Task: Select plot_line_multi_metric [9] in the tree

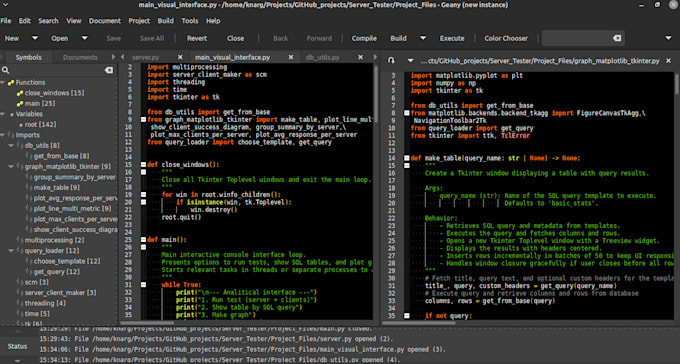Action: 72,209
